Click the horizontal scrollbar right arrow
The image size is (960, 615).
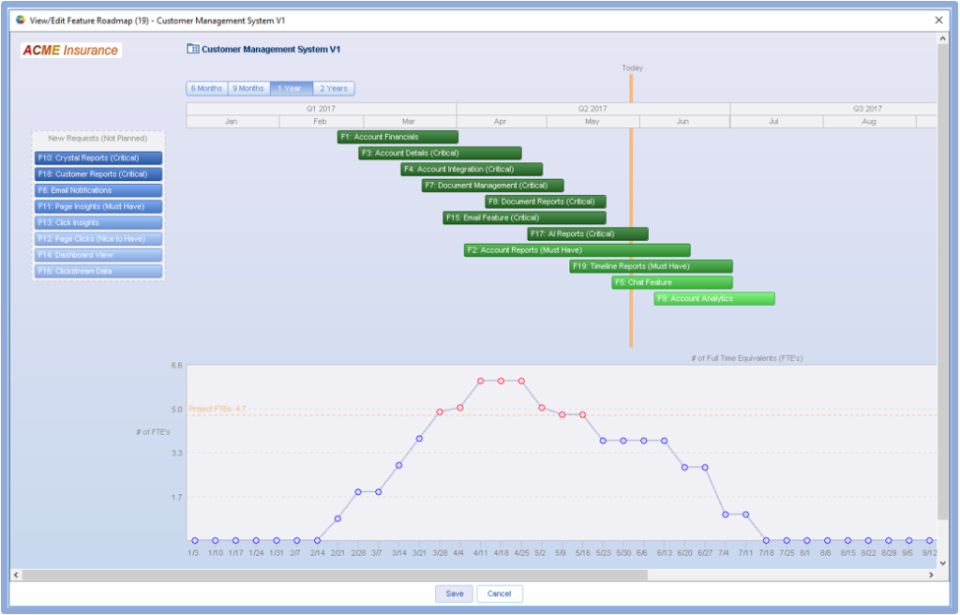[931, 575]
